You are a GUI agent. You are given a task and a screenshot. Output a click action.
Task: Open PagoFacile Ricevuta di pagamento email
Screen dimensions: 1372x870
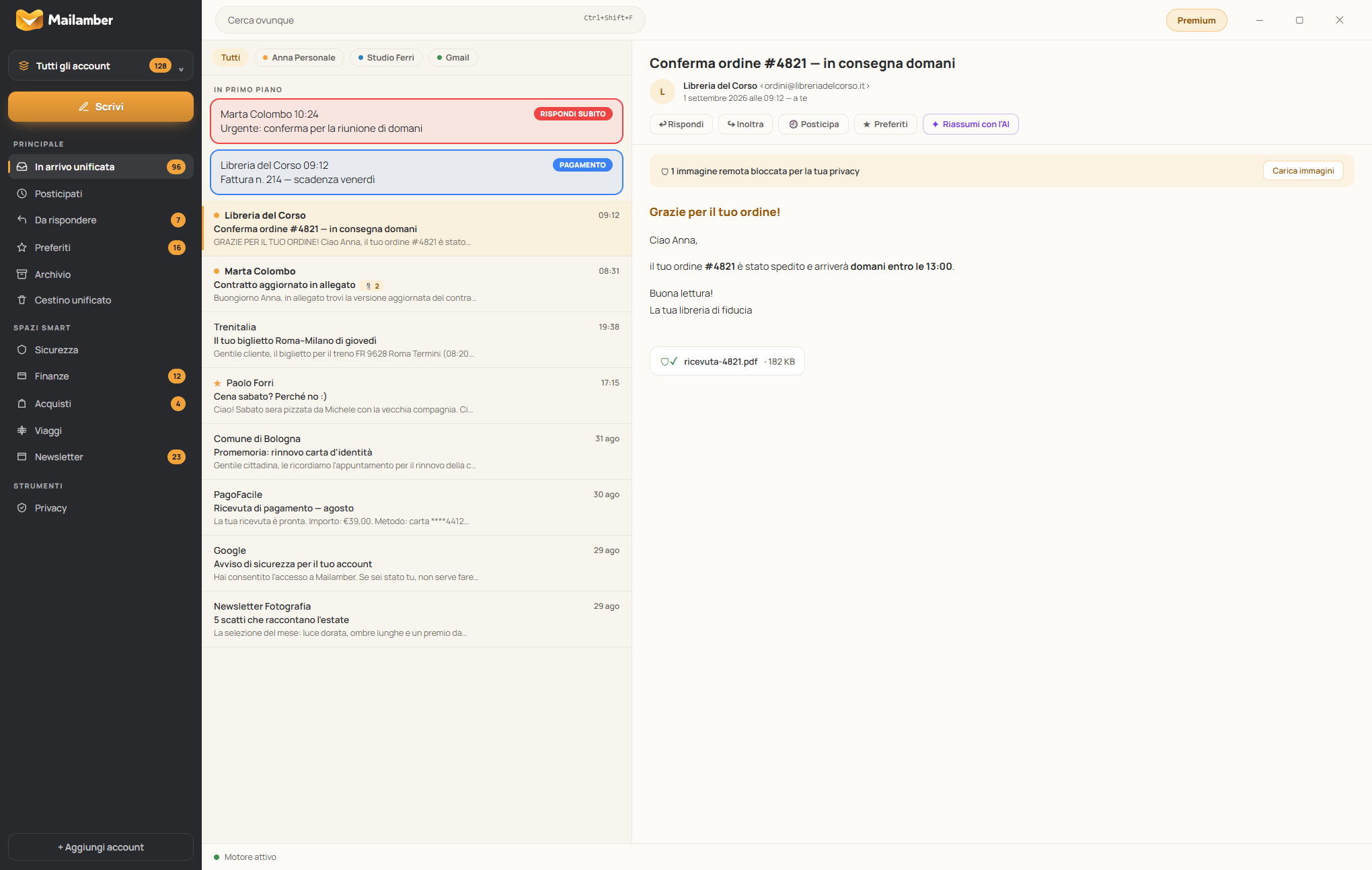click(x=416, y=507)
